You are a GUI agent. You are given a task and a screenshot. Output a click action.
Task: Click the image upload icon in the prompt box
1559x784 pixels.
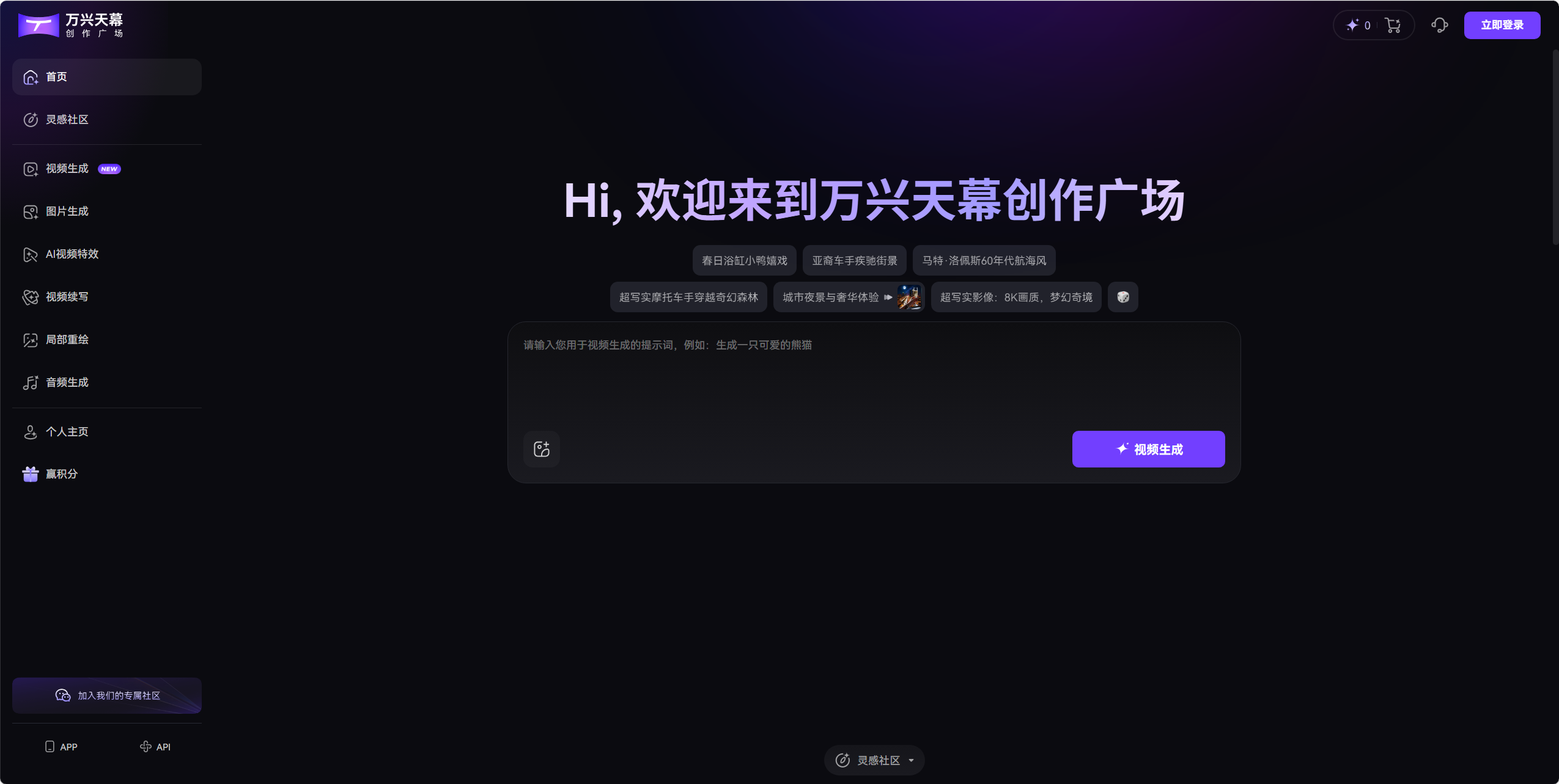(x=540, y=449)
